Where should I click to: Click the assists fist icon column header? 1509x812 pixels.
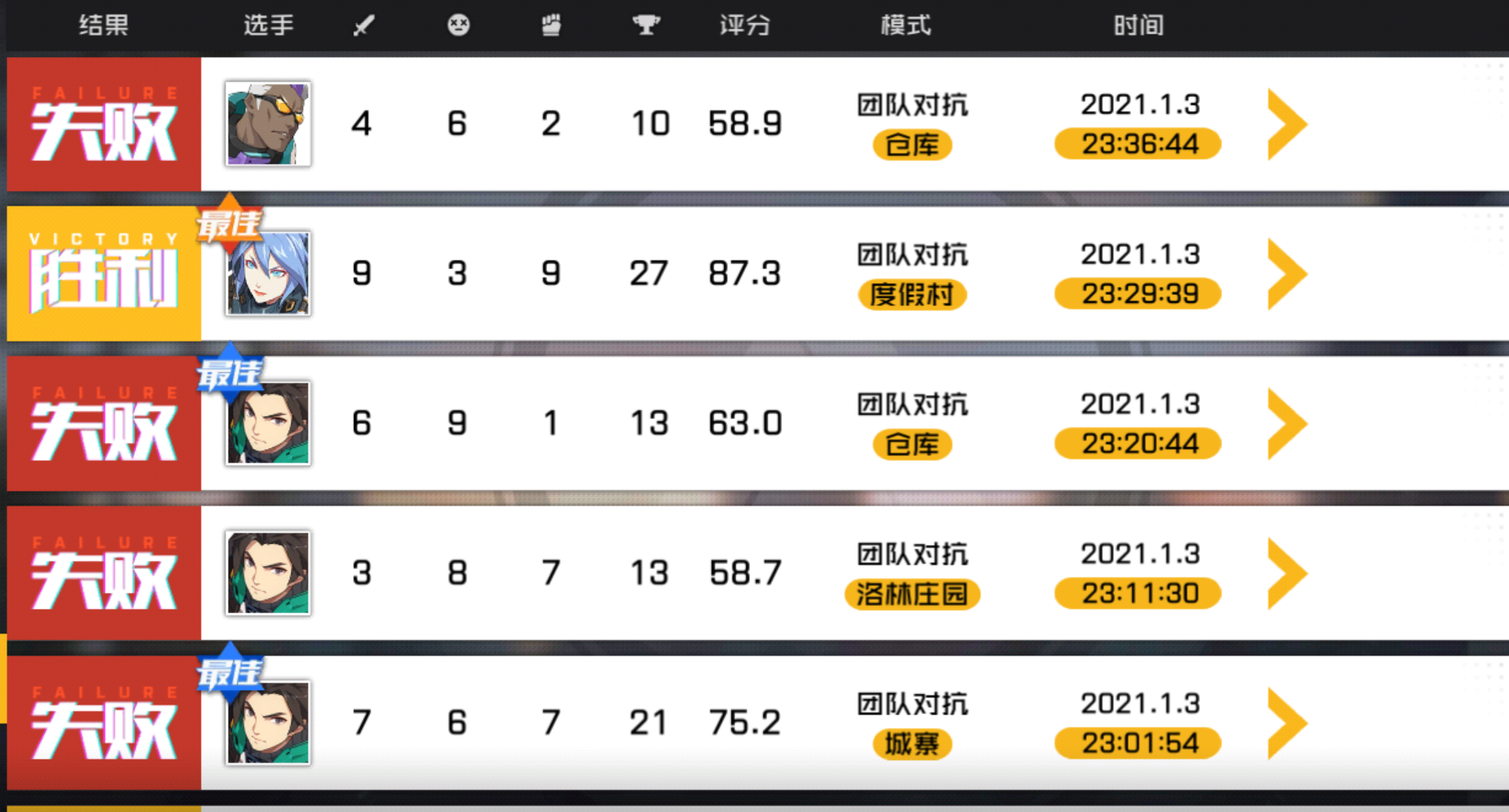[552, 25]
